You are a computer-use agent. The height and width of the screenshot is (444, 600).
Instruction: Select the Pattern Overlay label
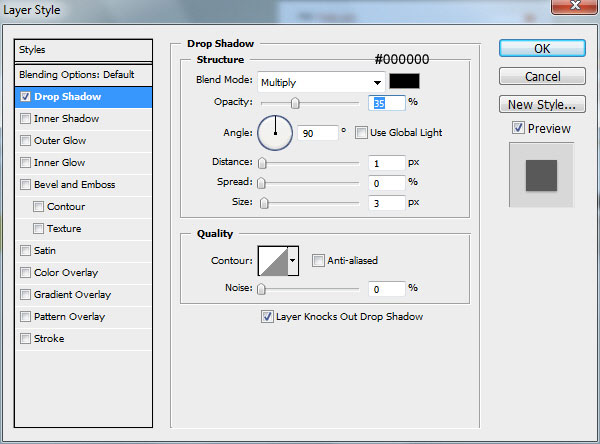[69, 317]
